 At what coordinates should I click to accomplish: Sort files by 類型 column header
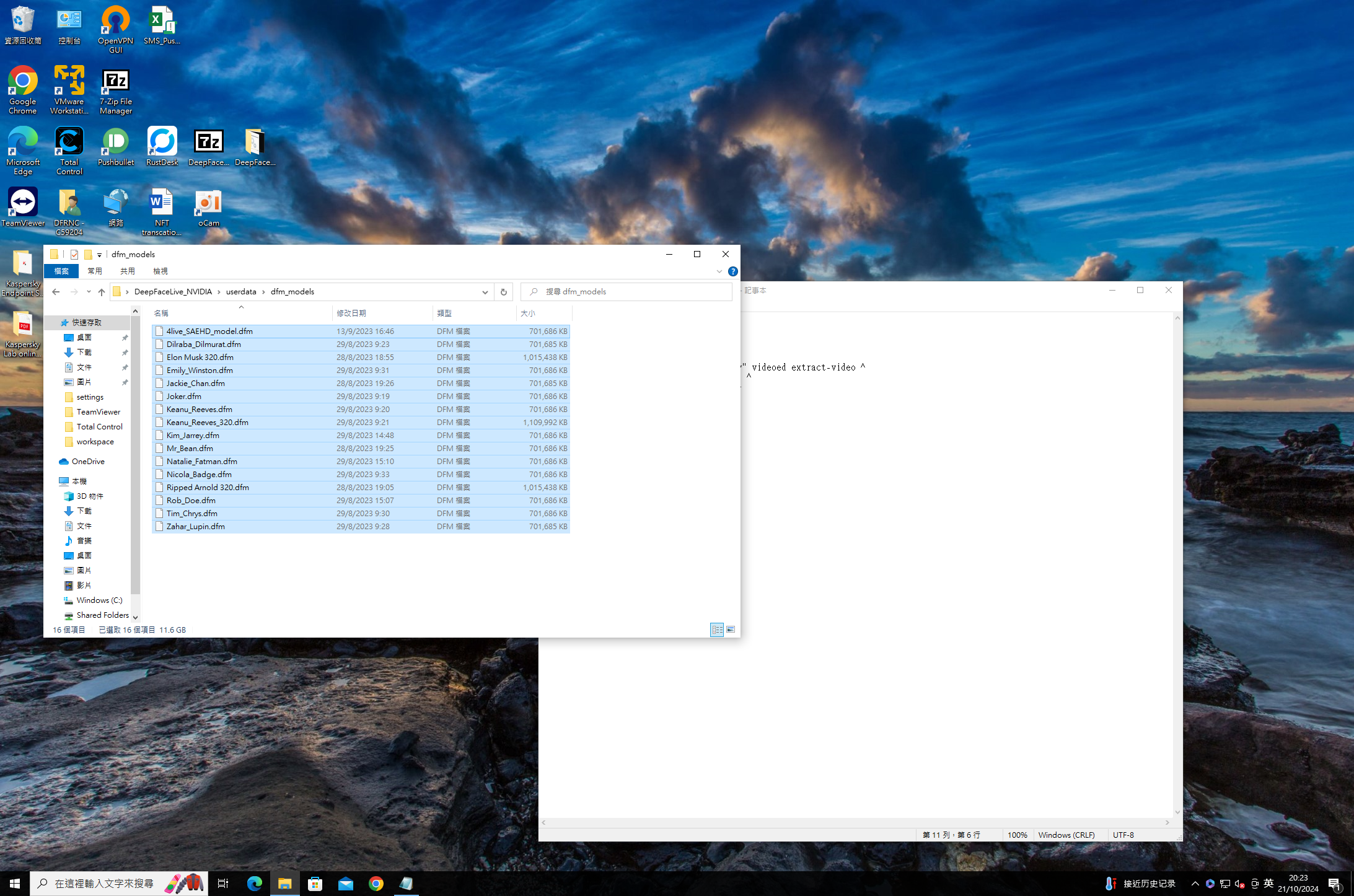[x=474, y=314]
